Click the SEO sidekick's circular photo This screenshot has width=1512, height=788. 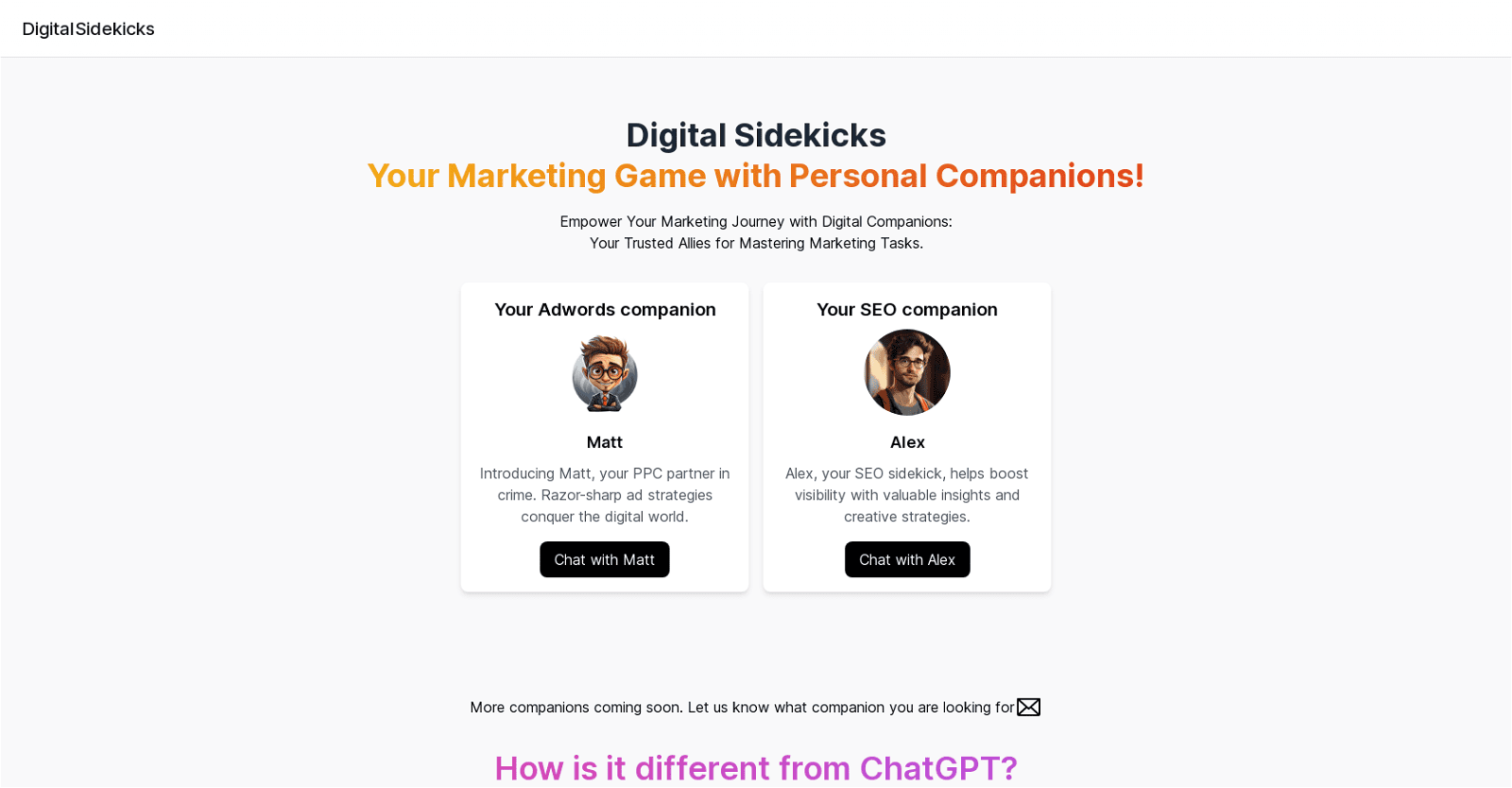pyautogui.click(x=906, y=373)
